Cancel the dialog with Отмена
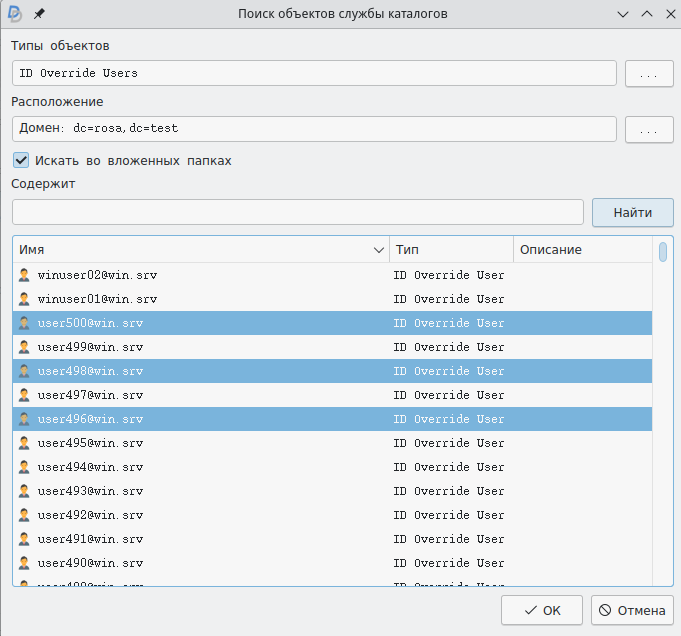 [632, 610]
